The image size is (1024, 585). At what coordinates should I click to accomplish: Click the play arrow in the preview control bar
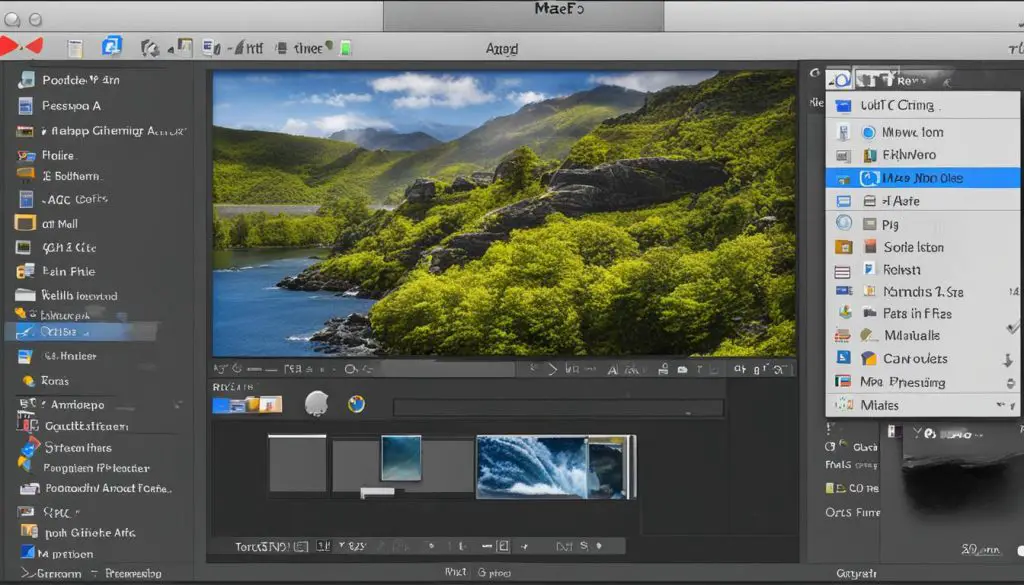tap(552, 370)
